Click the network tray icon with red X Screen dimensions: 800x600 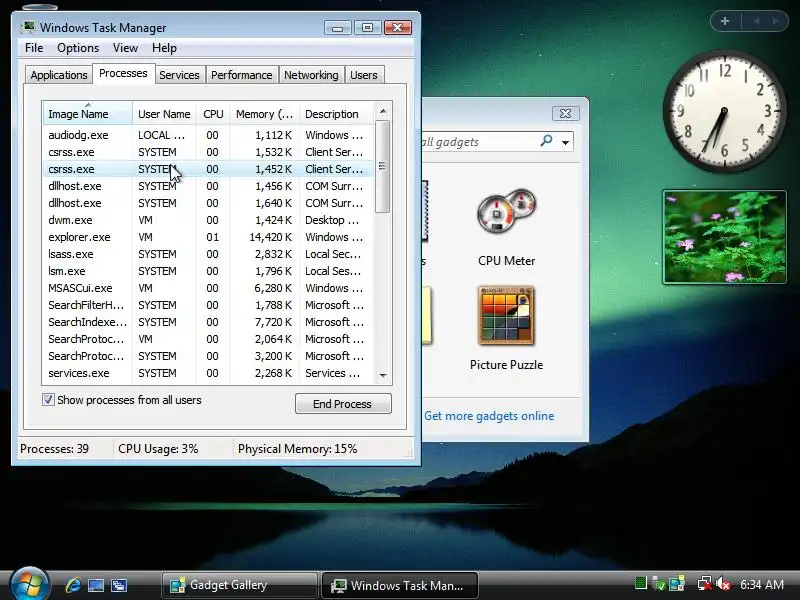(x=705, y=584)
